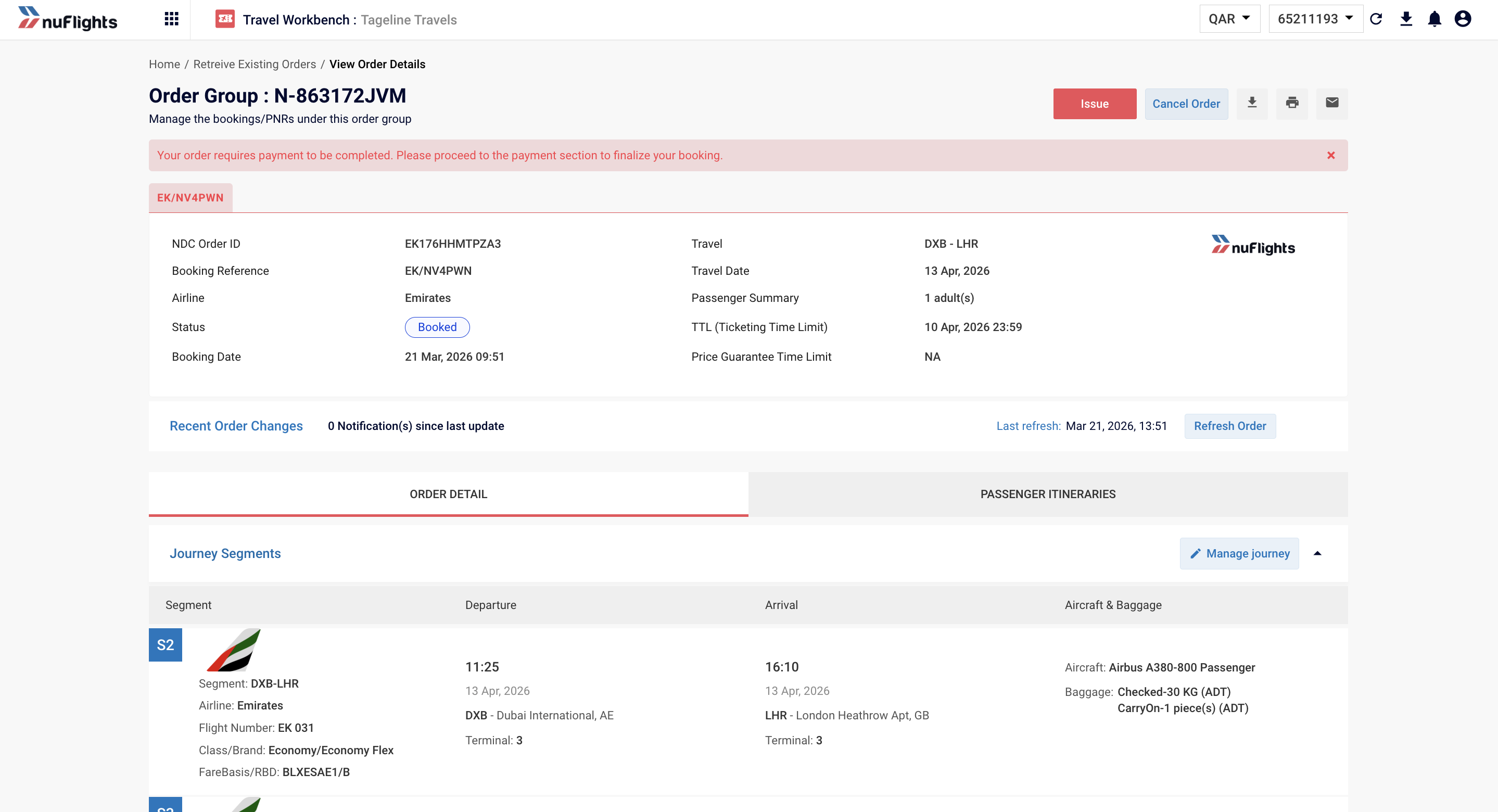Click the View Order Details breadcrumb text

coord(377,64)
